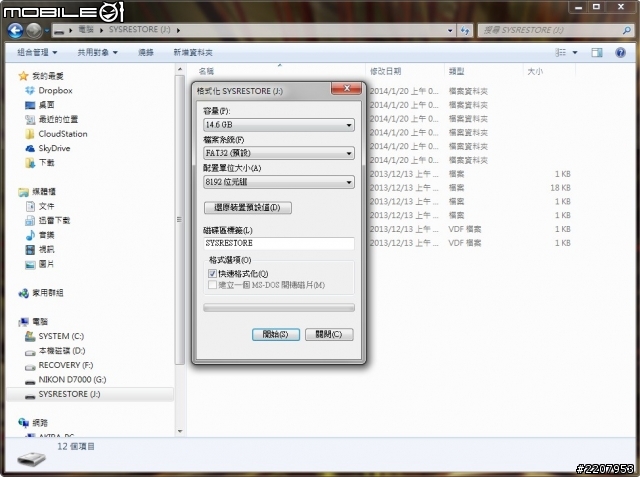
Task: Click the Forward navigation arrow
Action: [x=34, y=30]
